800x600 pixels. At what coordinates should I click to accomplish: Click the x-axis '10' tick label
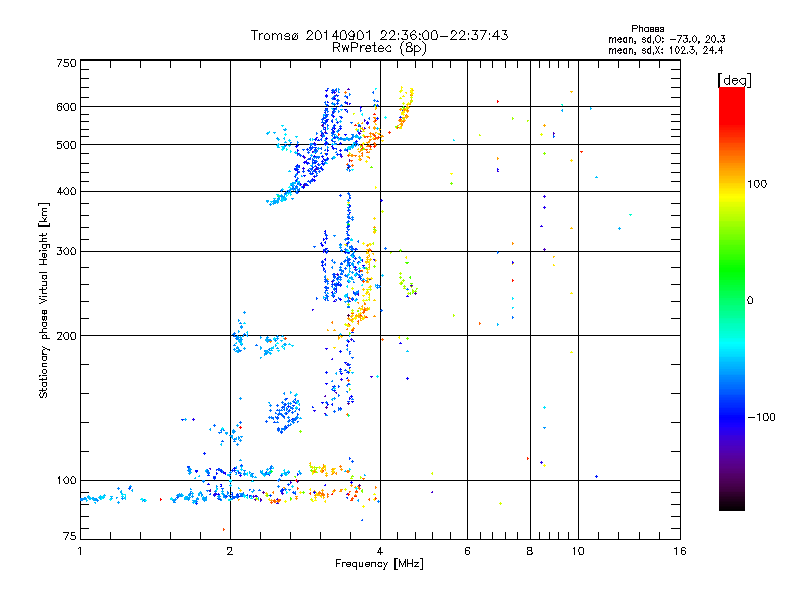[578, 551]
